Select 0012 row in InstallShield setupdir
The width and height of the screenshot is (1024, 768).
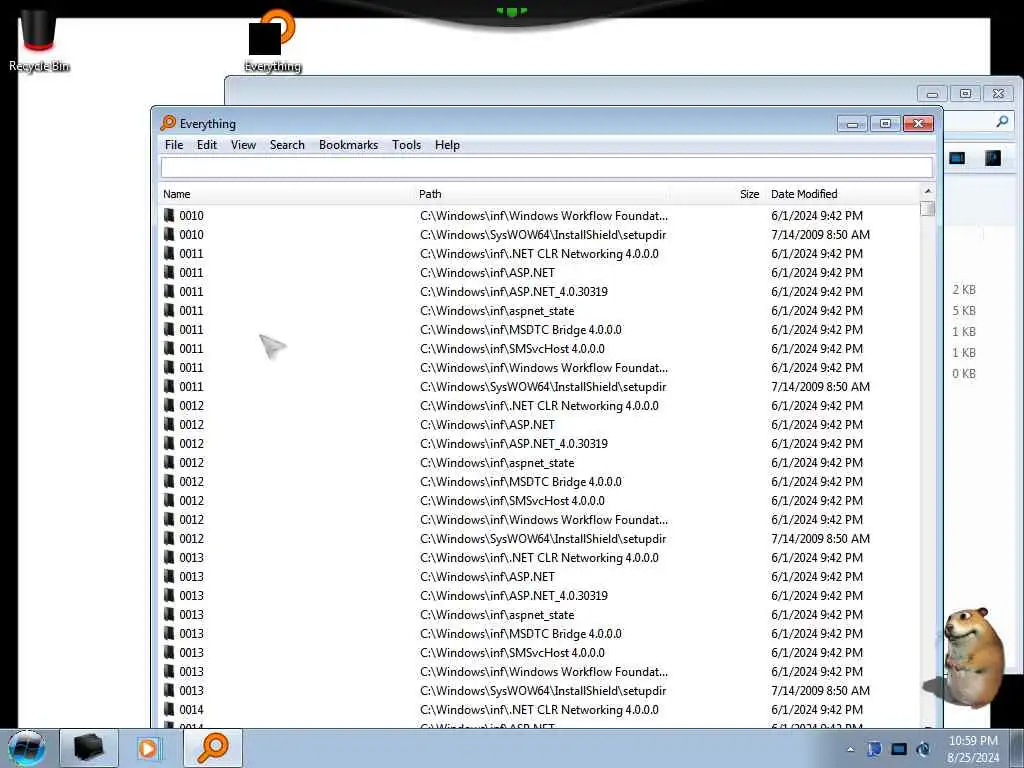539,538
